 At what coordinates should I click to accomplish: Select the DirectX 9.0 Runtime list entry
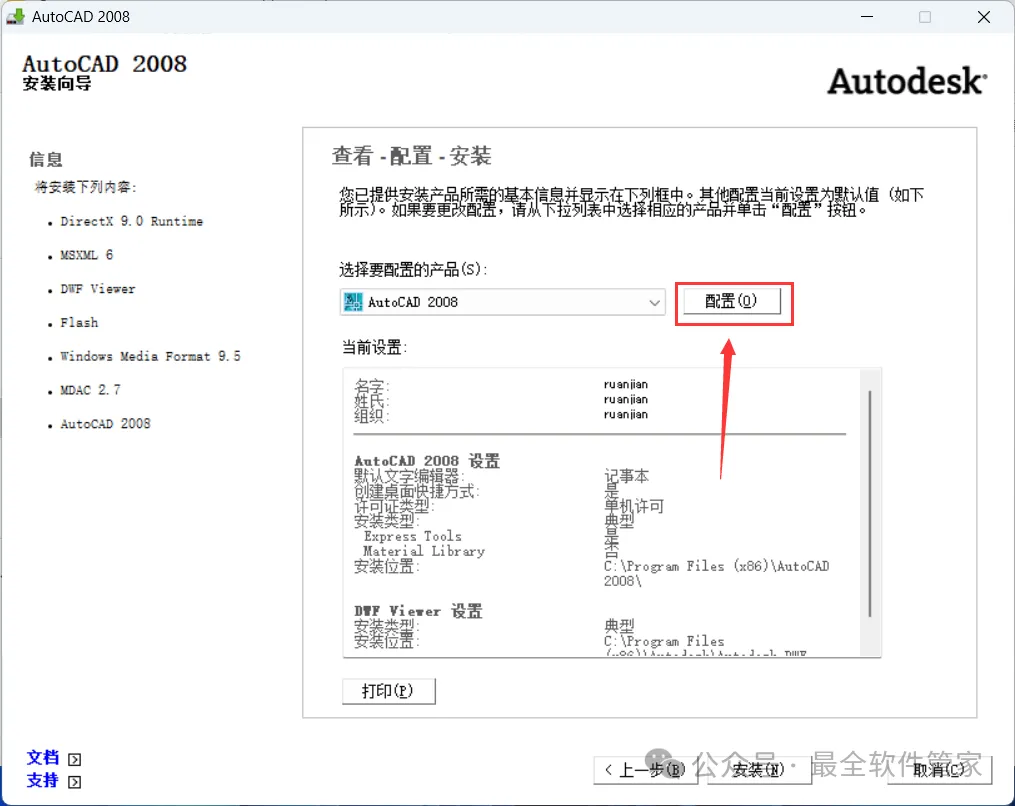131,221
